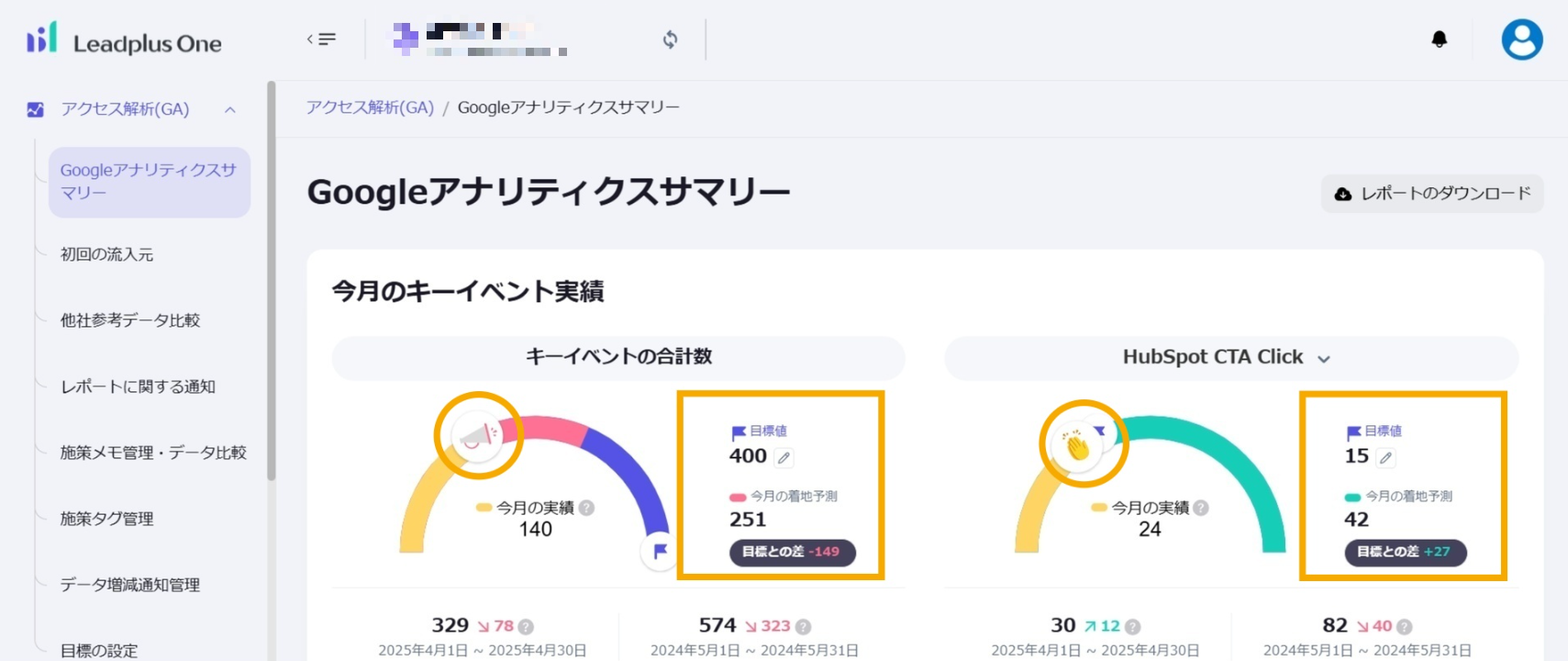This screenshot has height=661, width=1568.
Task: Open the user profile avatar
Action: 1521,39
